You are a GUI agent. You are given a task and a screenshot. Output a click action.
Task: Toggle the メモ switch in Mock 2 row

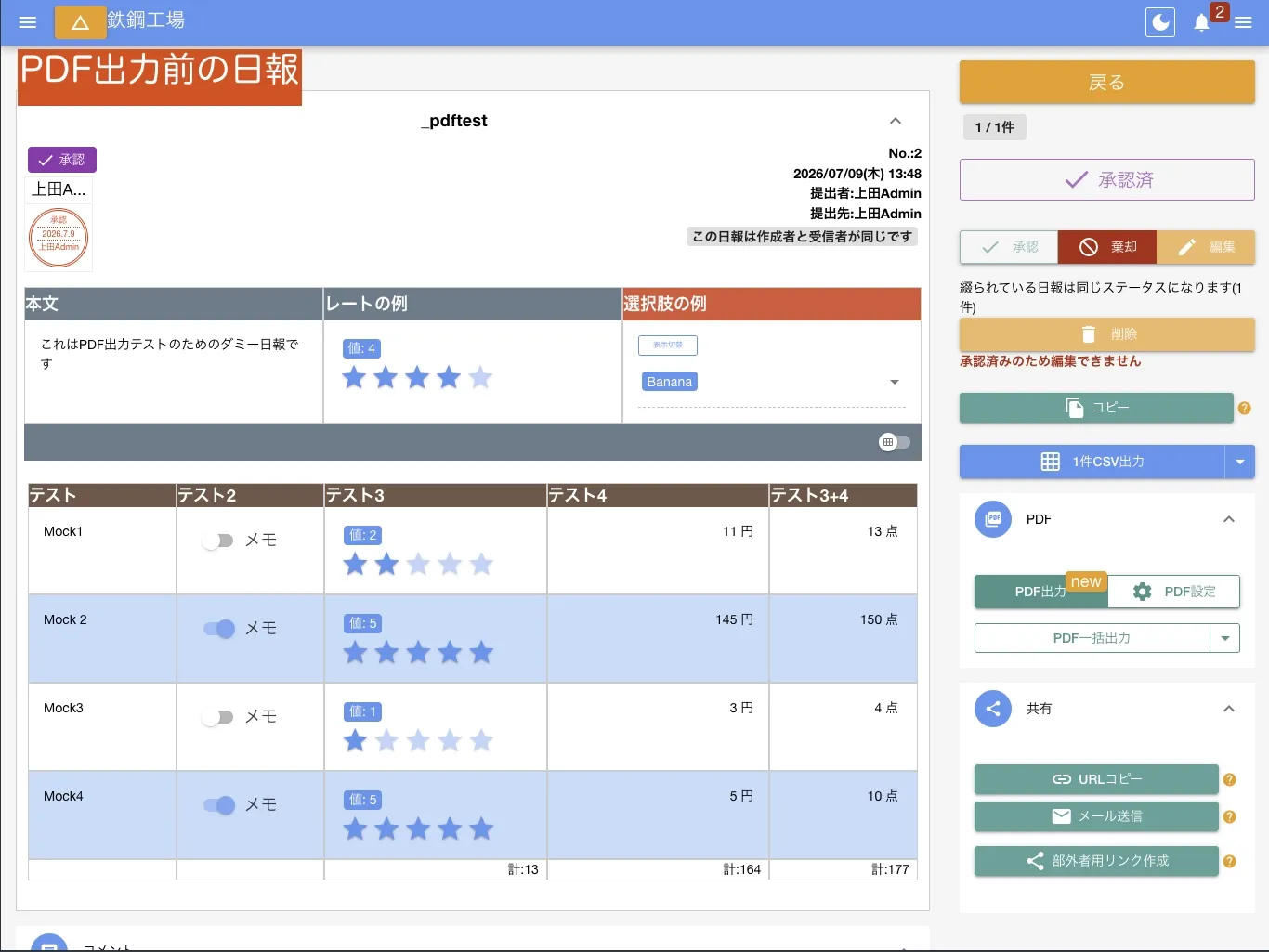tap(218, 629)
